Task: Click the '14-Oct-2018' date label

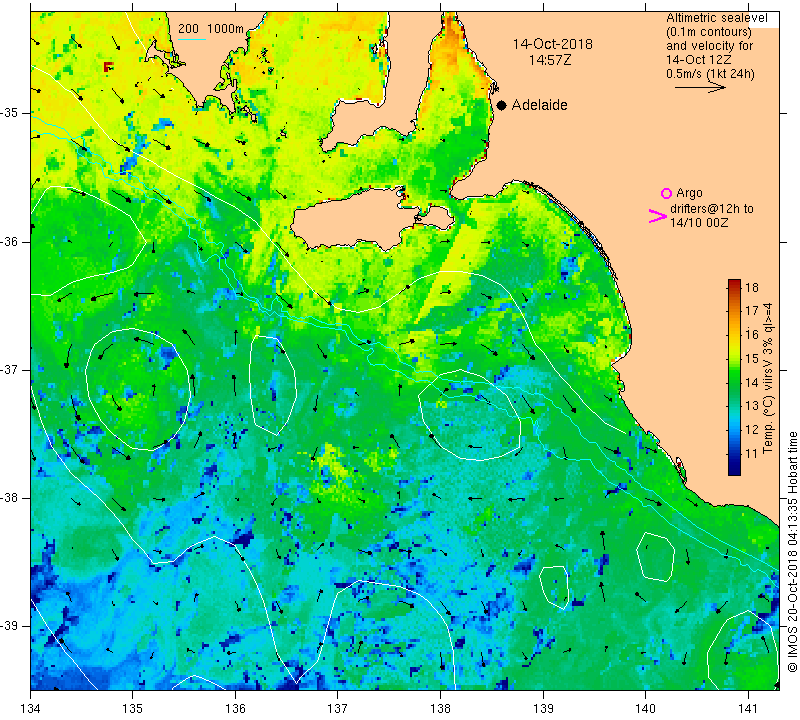Action: coord(553,44)
